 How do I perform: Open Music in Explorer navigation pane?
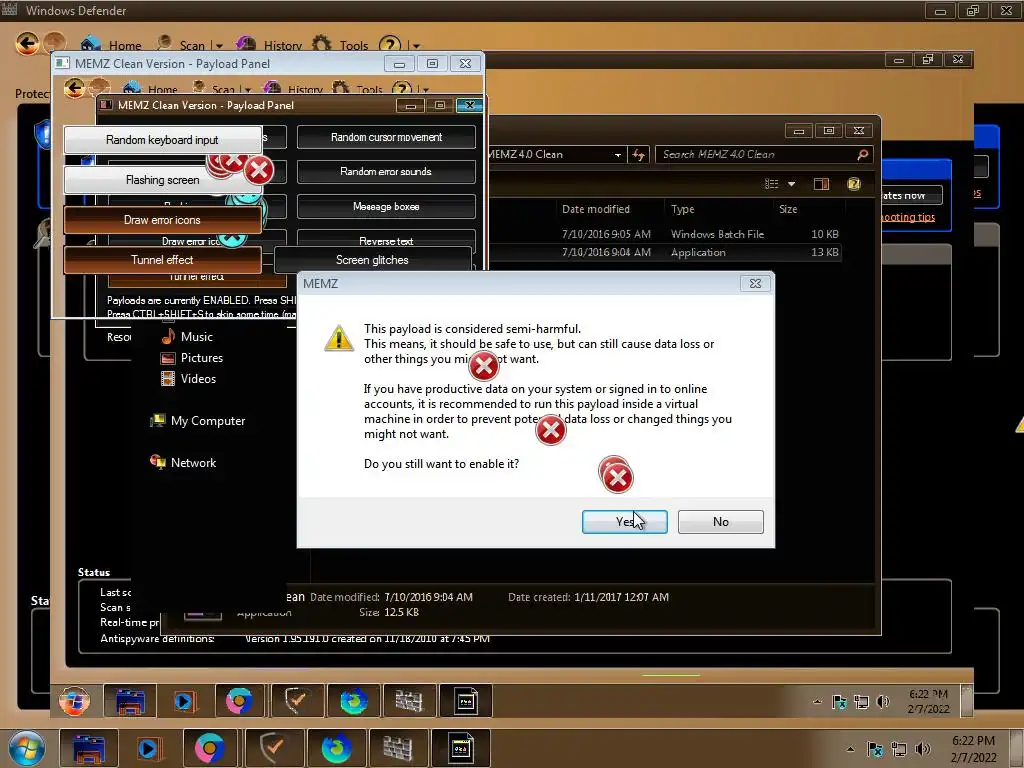187,336
